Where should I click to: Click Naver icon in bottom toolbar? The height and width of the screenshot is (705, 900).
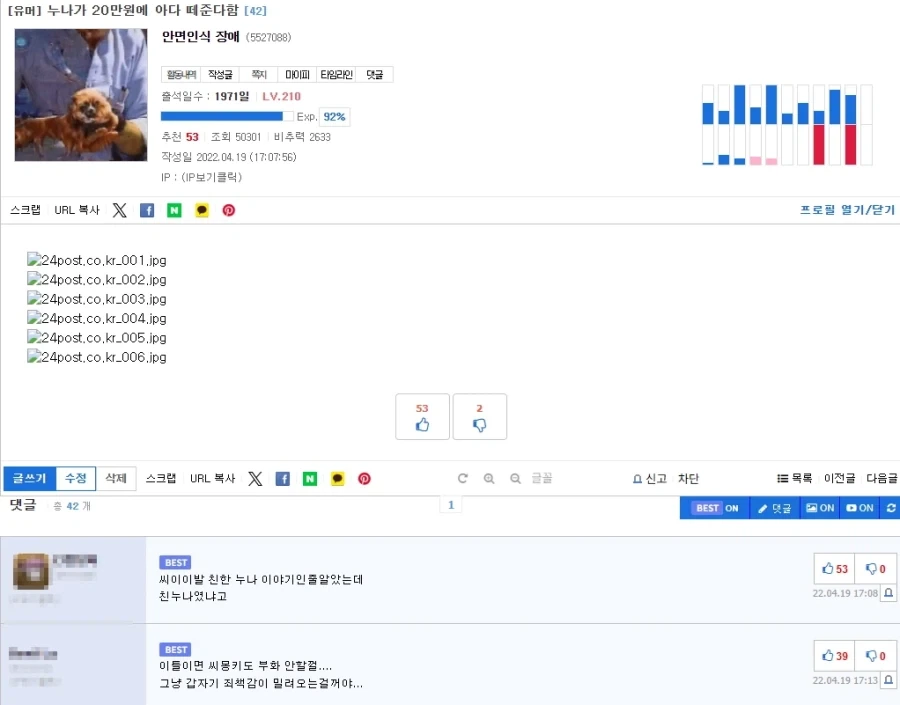(310, 479)
